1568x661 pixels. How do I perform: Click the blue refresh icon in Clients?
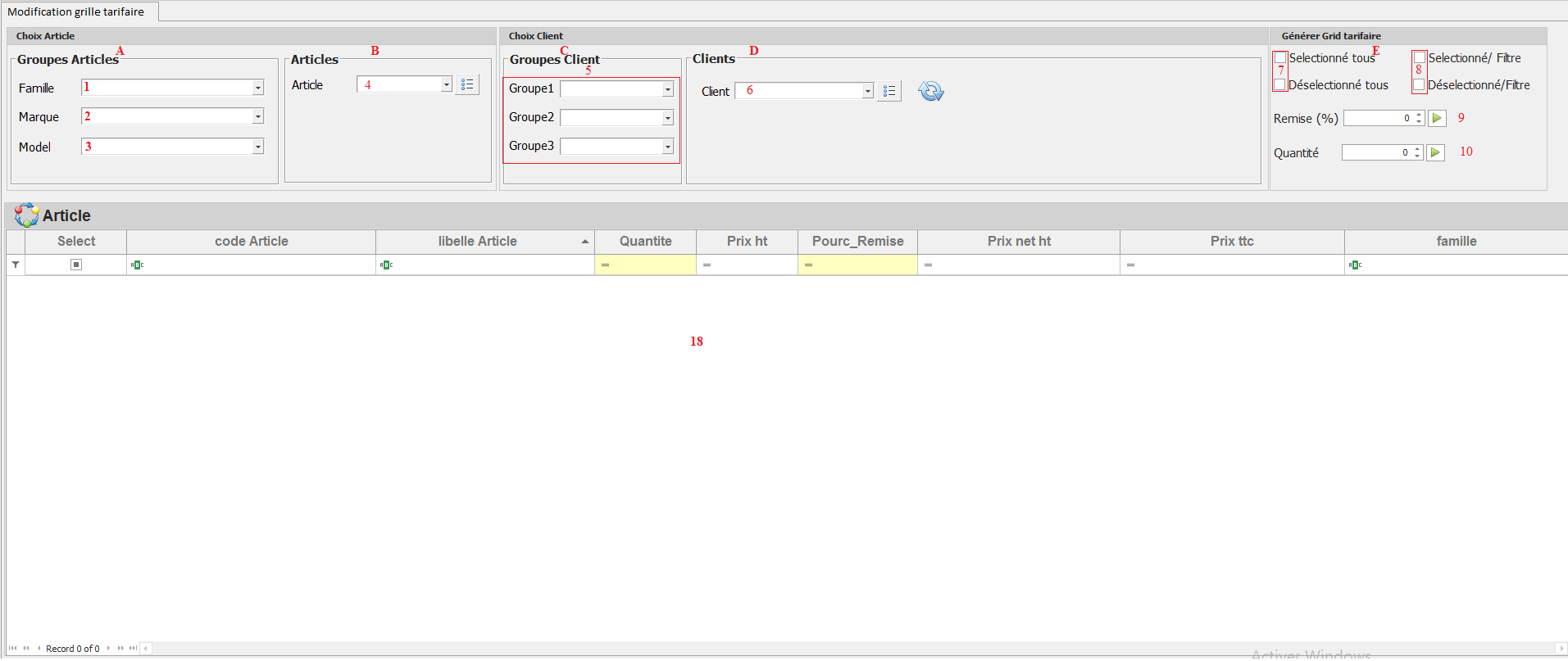tap(930, 91)
